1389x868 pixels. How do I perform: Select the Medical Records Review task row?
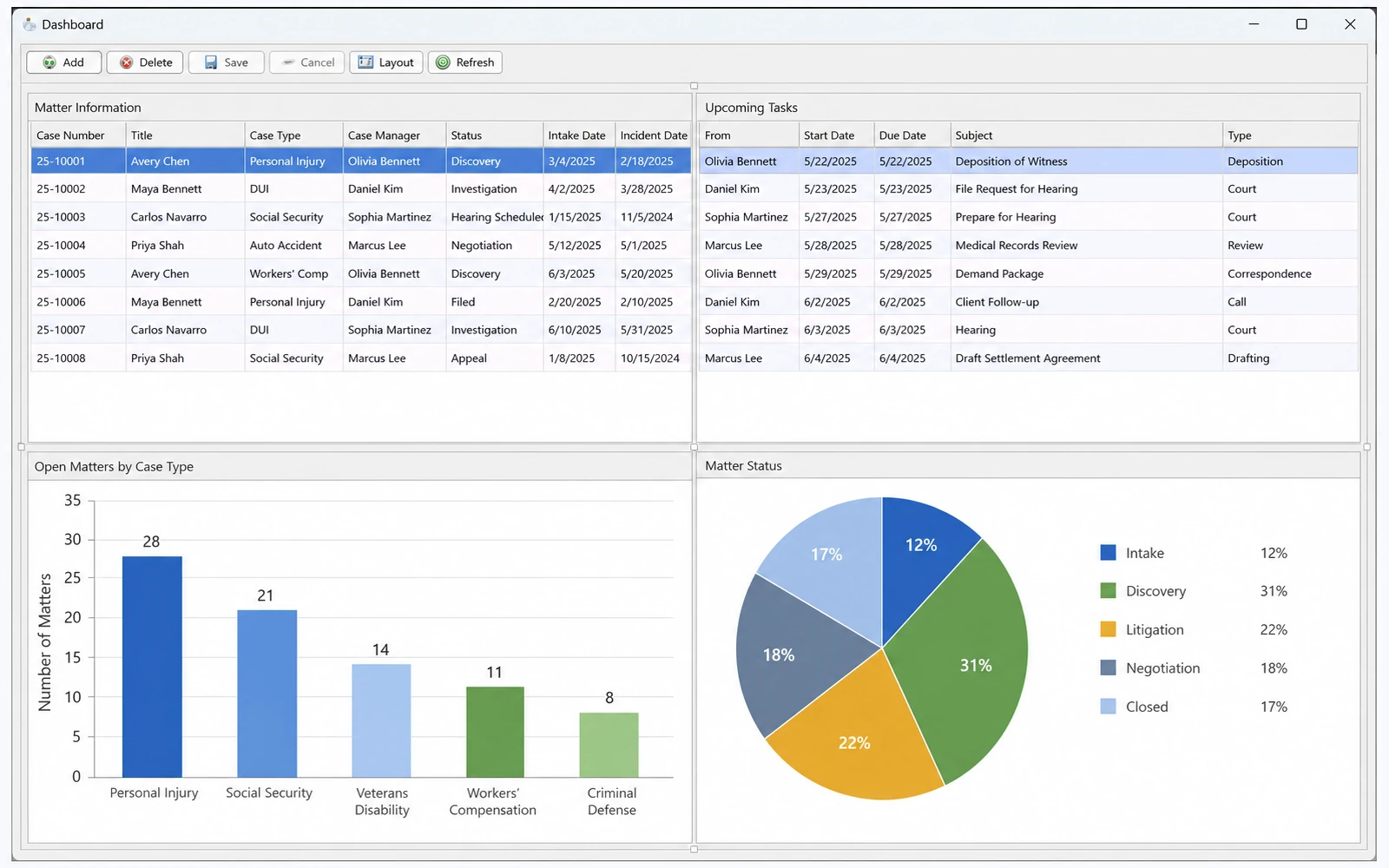(1028, 246)
